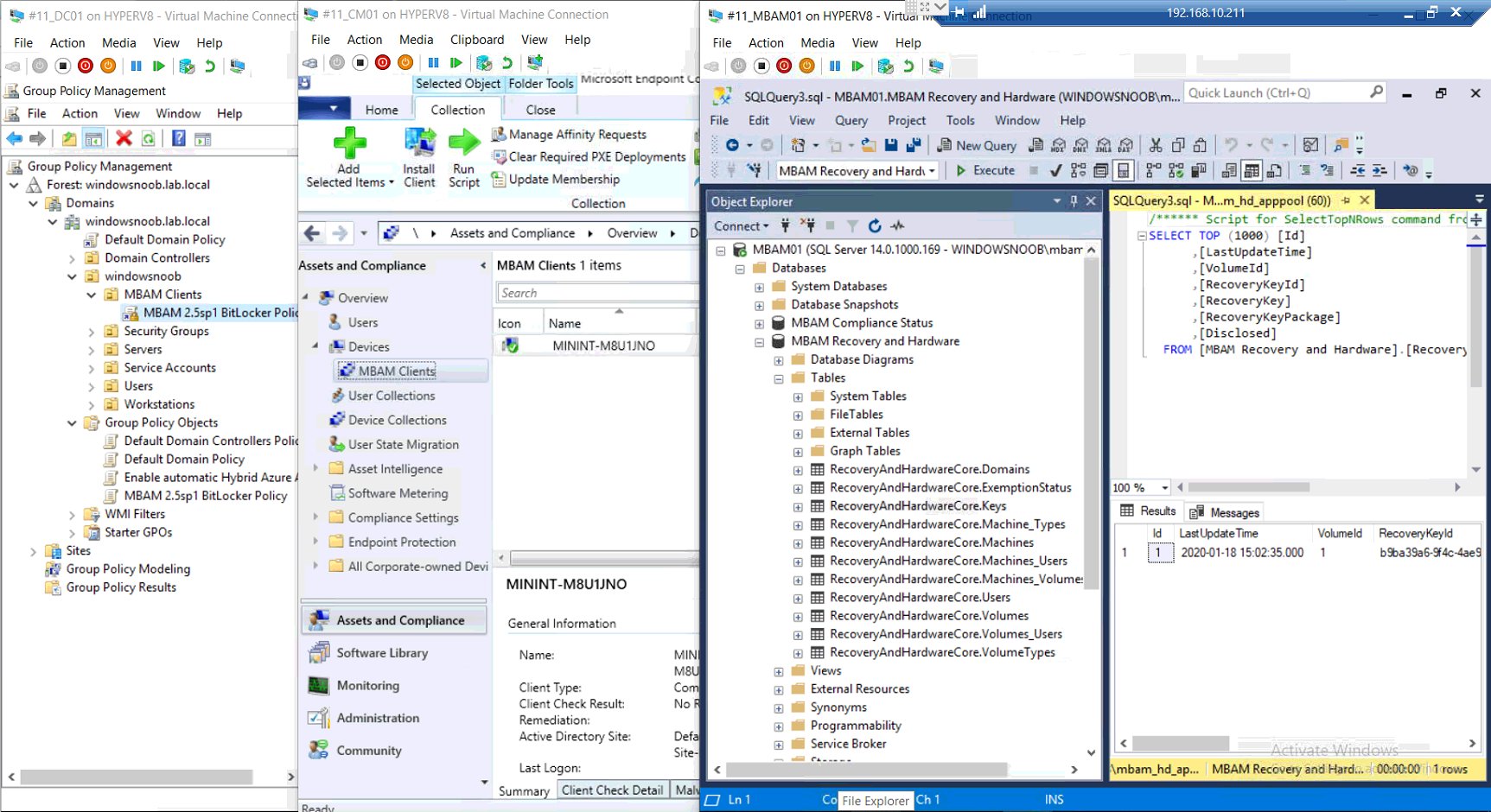Image resolution: width=1491 pixels, height=812 pixels.
Task: Toggle Include Live Query Statistics button
Action: pos(1176,171)
